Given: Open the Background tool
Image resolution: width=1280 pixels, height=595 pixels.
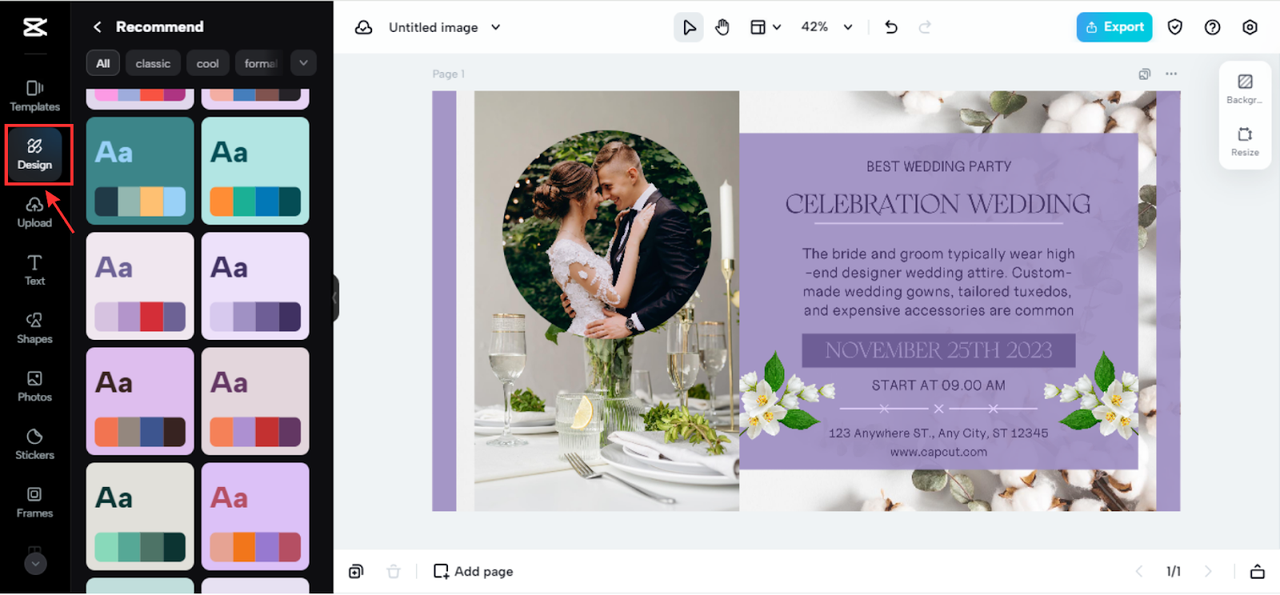Looking at the screenshot, I should pos(1245,88).
